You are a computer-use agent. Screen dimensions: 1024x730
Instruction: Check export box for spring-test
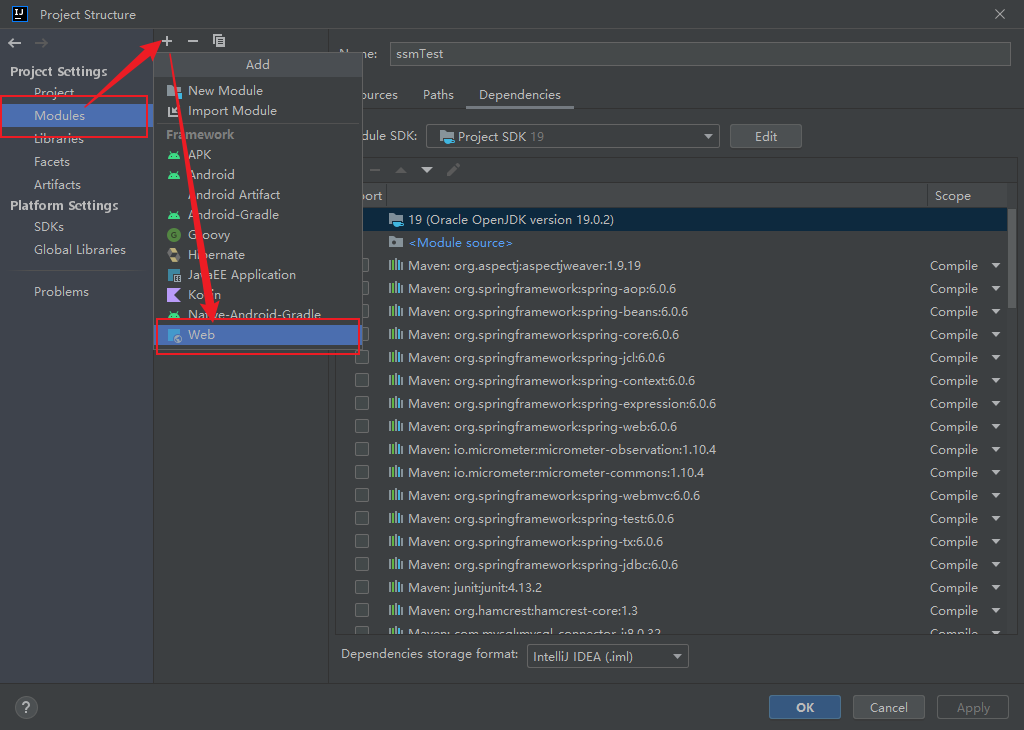point(362,518)
